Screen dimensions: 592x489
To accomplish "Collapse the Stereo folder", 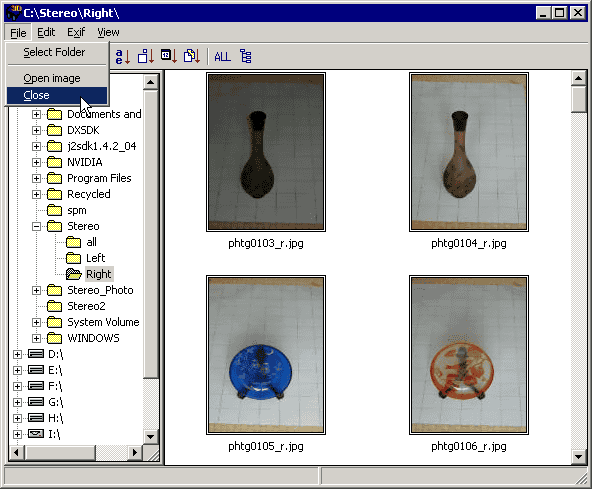I will pyautogui.click(x=36, y=226).
